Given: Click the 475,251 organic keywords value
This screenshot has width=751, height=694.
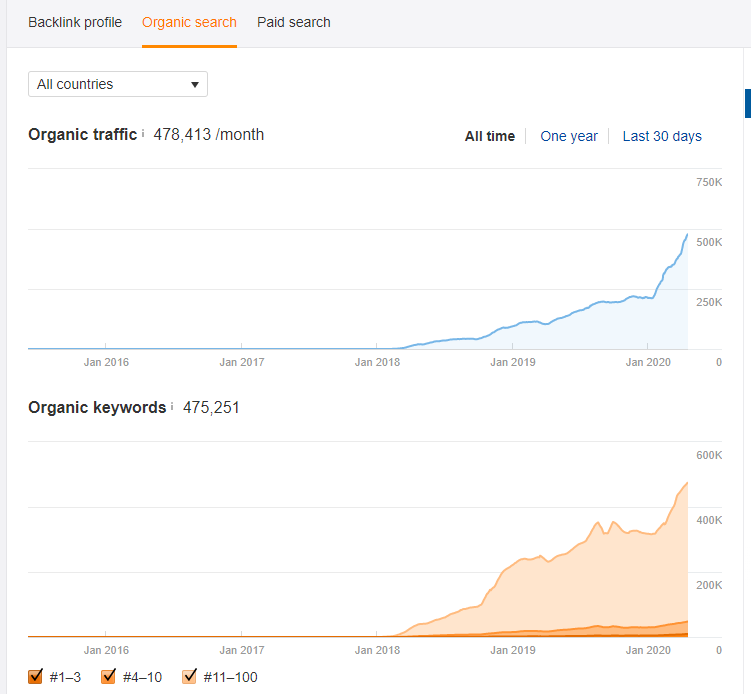Looking at the screenshot, I should click(x=211, y=408).
